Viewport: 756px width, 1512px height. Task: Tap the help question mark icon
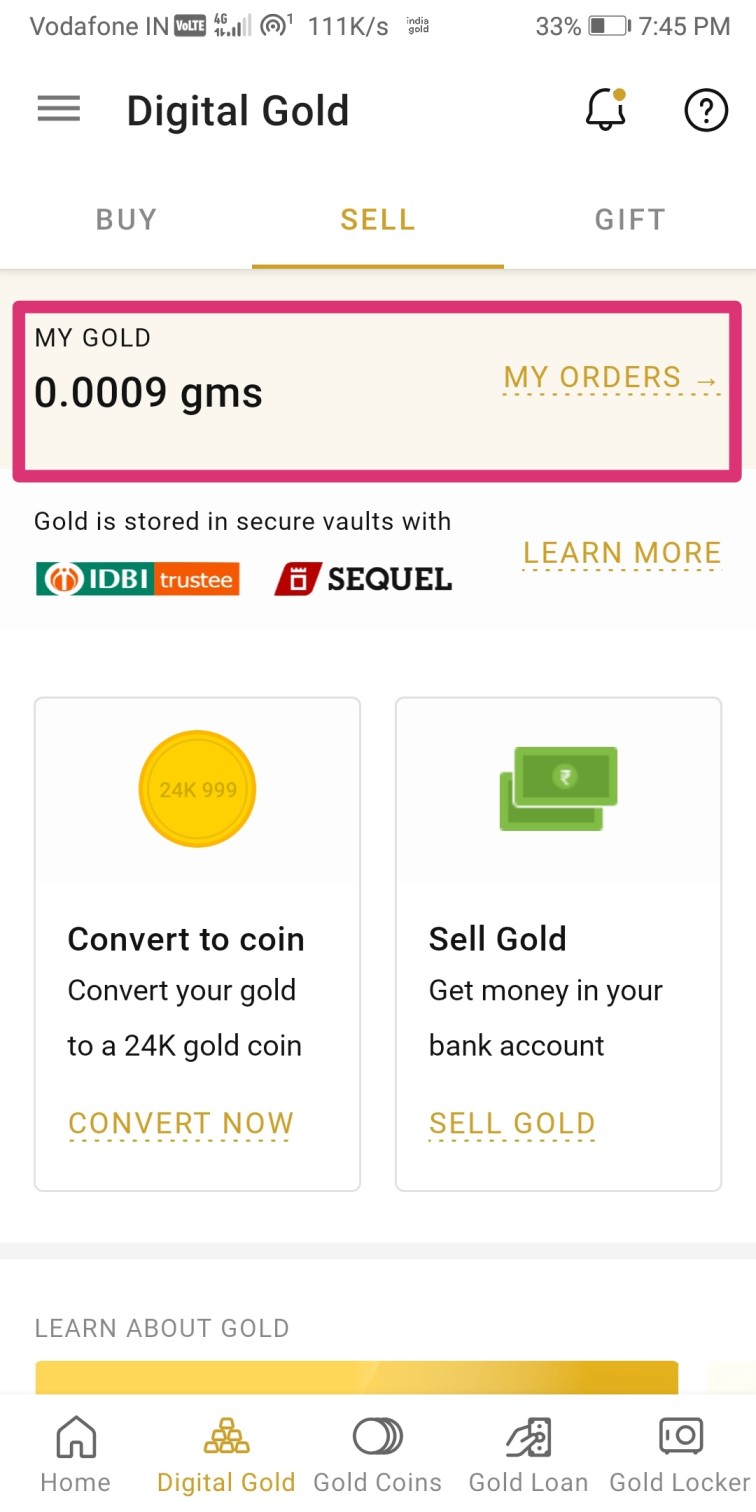tap(705, 109)
